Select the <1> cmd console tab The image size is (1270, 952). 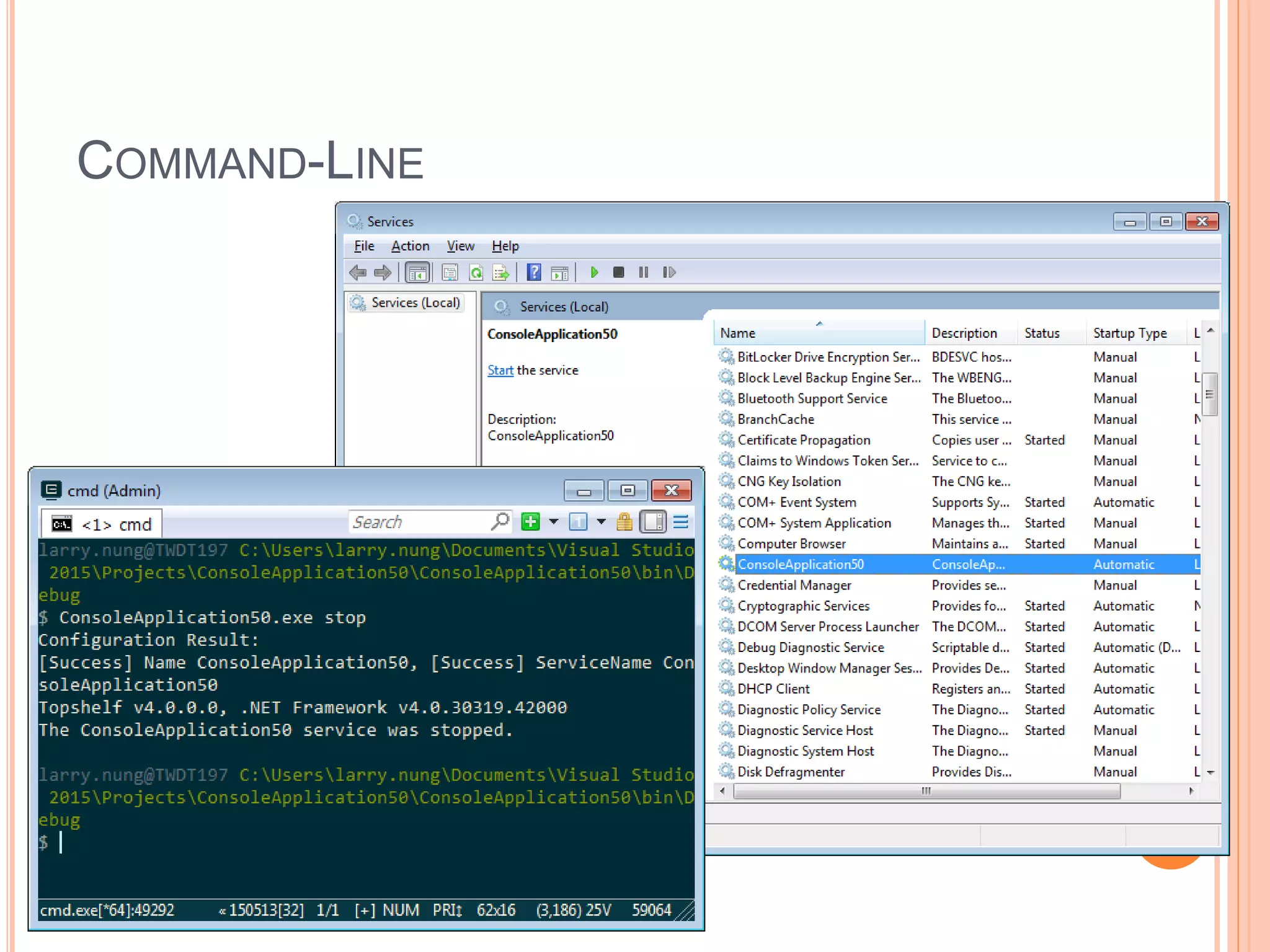(102, 524)
